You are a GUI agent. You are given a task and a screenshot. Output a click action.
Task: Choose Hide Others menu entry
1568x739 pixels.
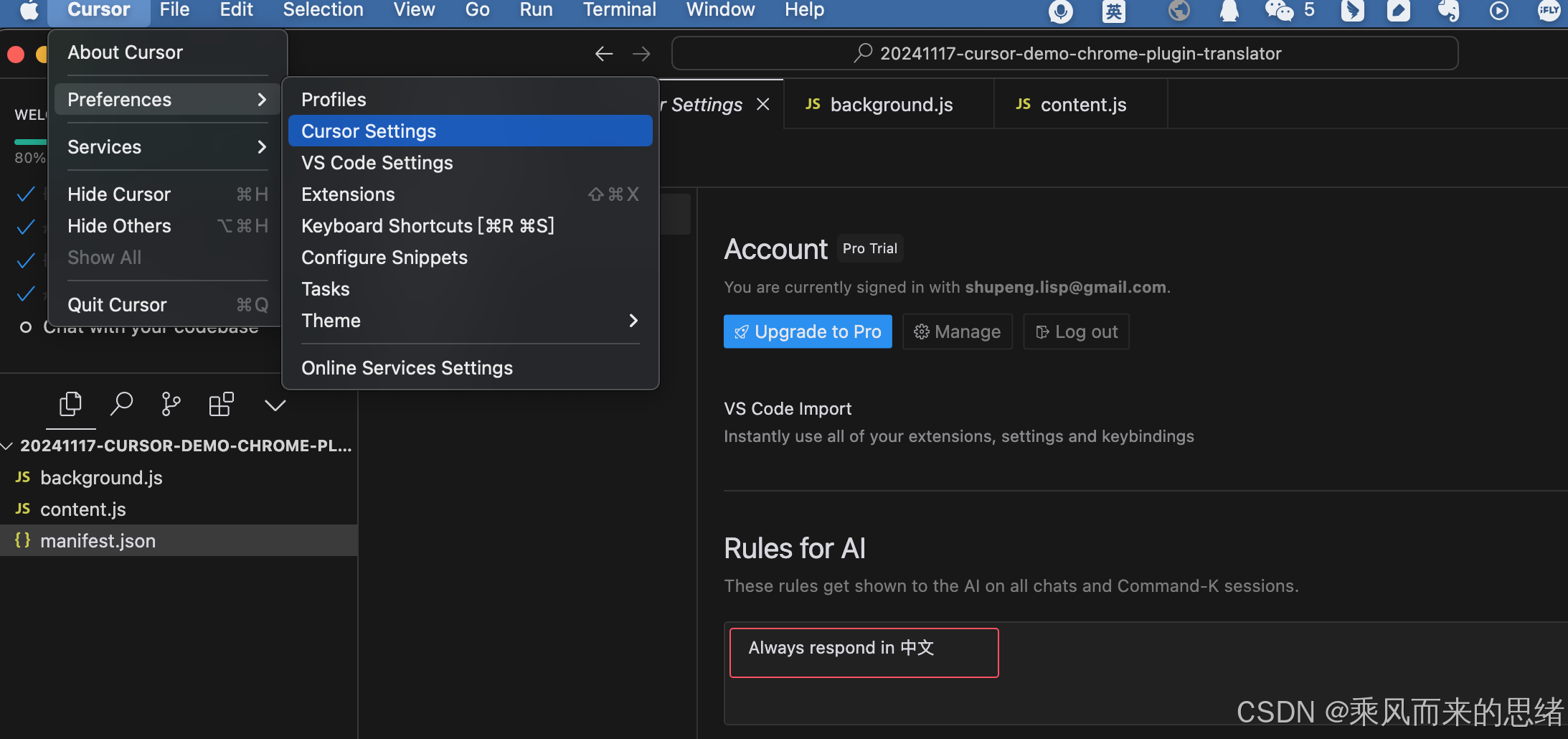click(x=167, y=226)
